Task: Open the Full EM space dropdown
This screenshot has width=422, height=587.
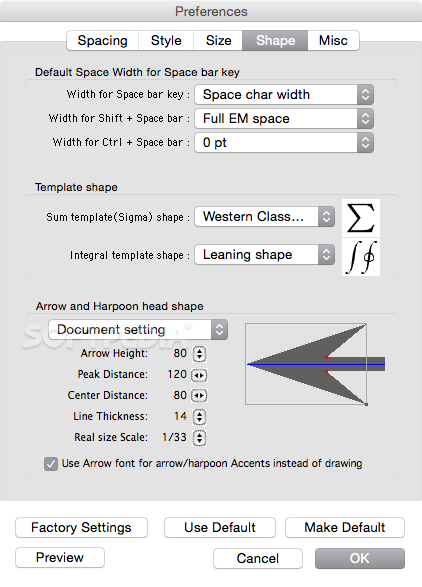Action: pyautogui.click(x=284, y=118)
